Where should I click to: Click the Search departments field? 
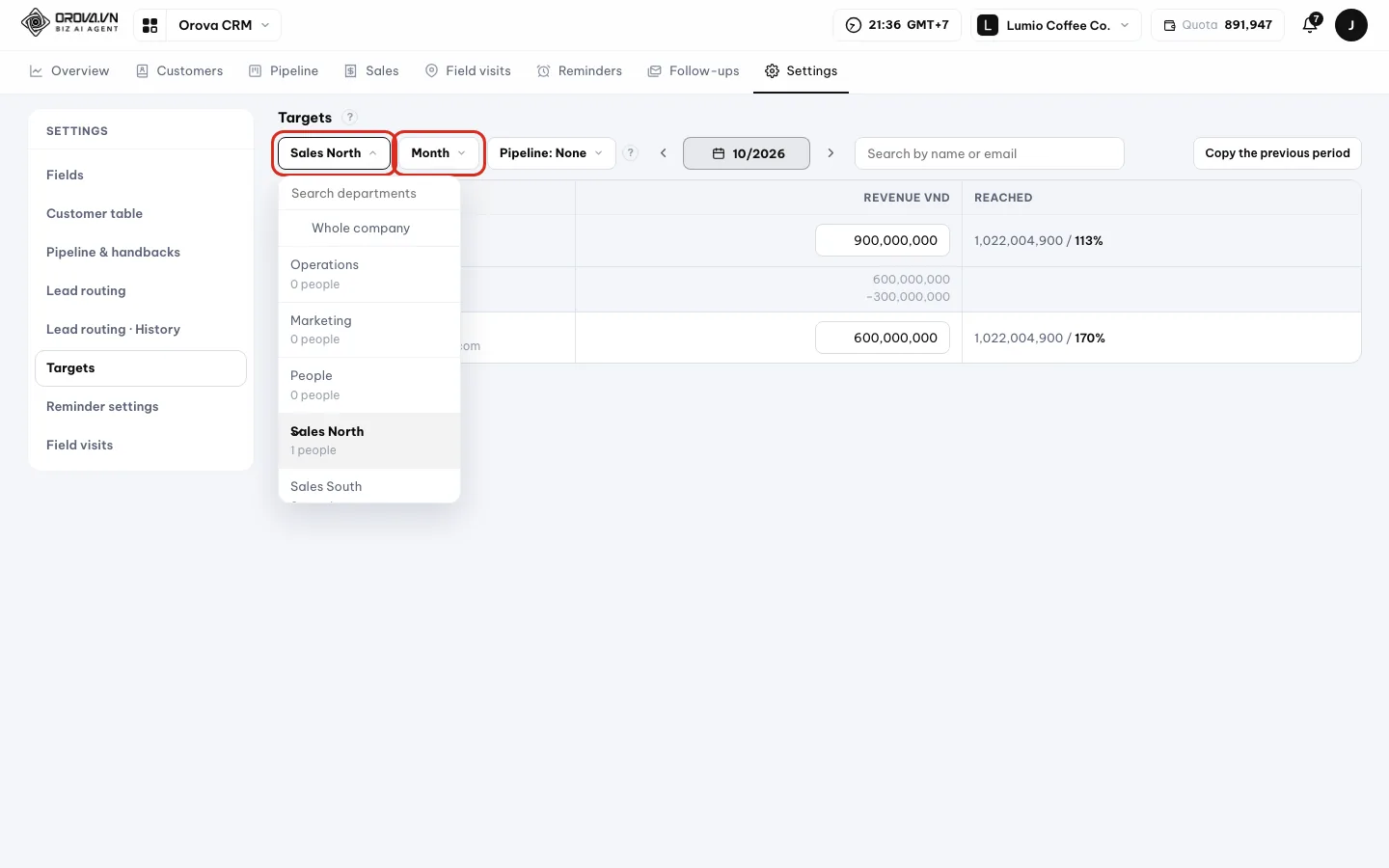(x=369, y=194)
